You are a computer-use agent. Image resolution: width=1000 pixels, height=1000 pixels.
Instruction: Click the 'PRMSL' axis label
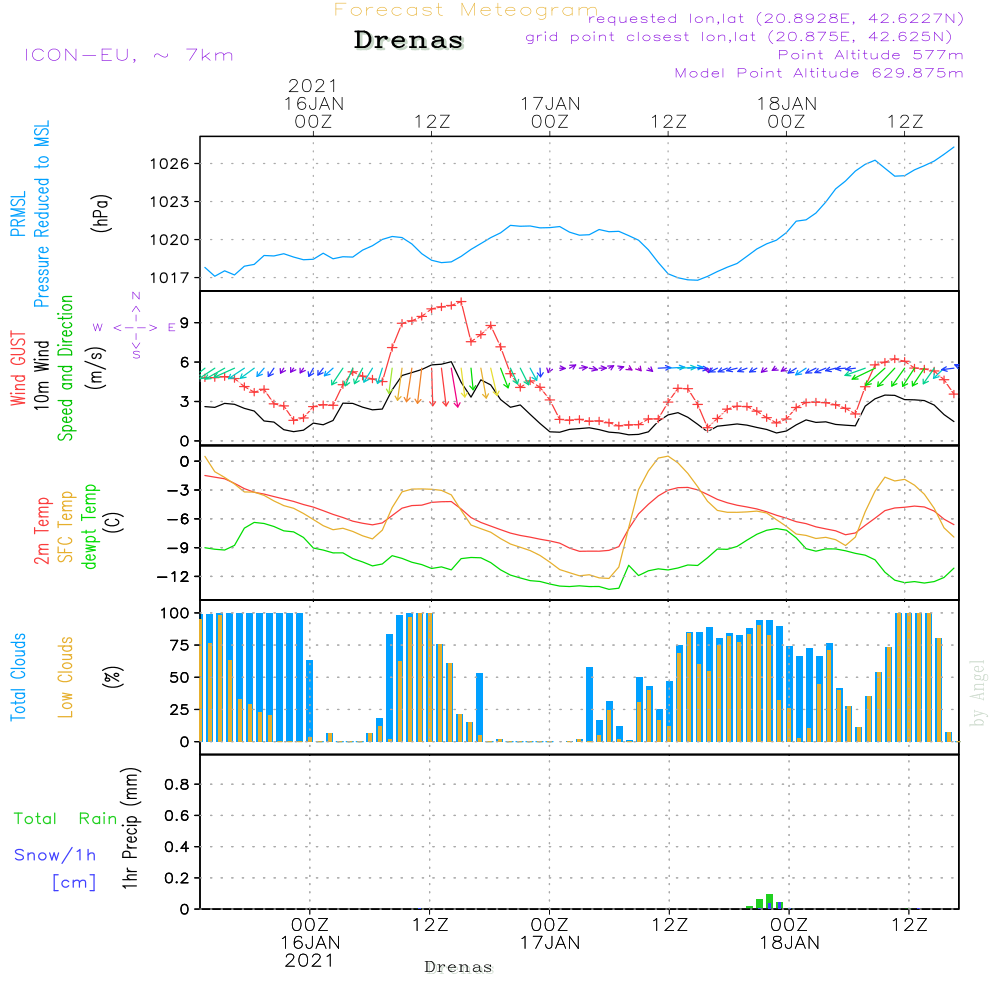pyautogui.click(x=18, y=214)
